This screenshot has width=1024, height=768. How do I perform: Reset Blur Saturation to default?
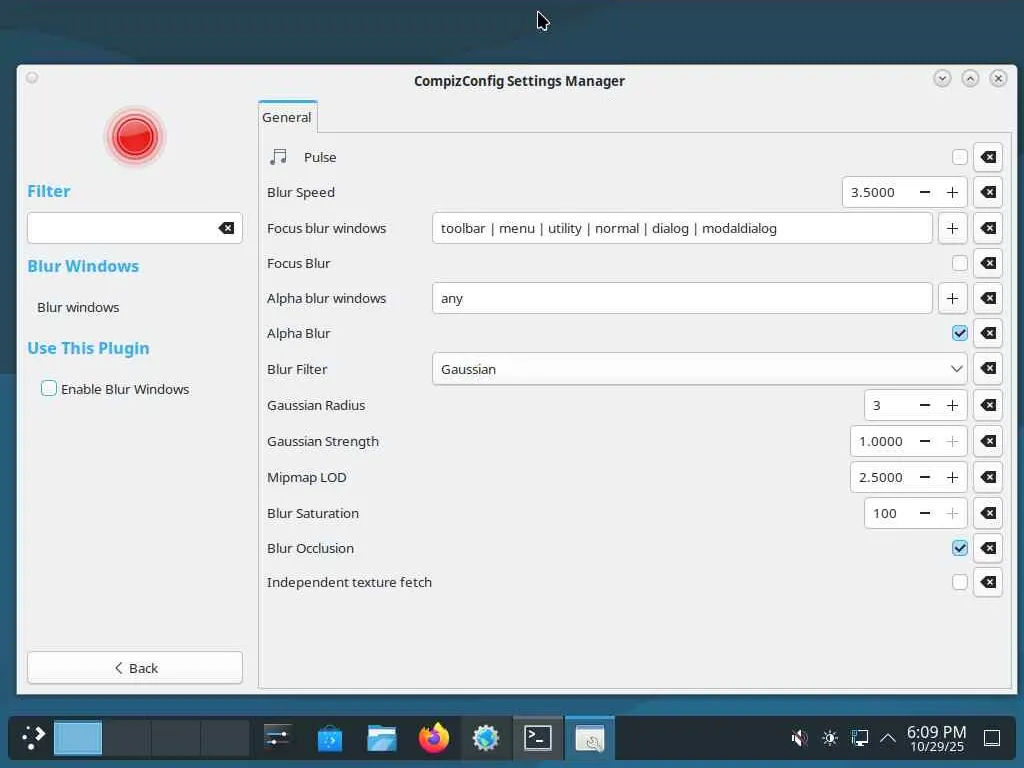point(987,513)
